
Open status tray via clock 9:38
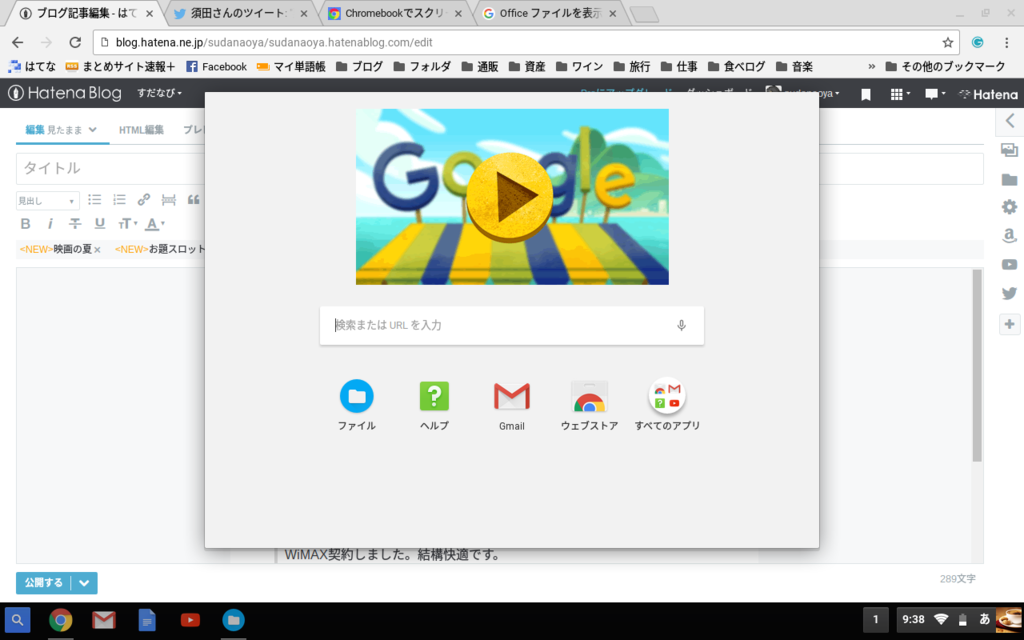(x=913, y=619)
